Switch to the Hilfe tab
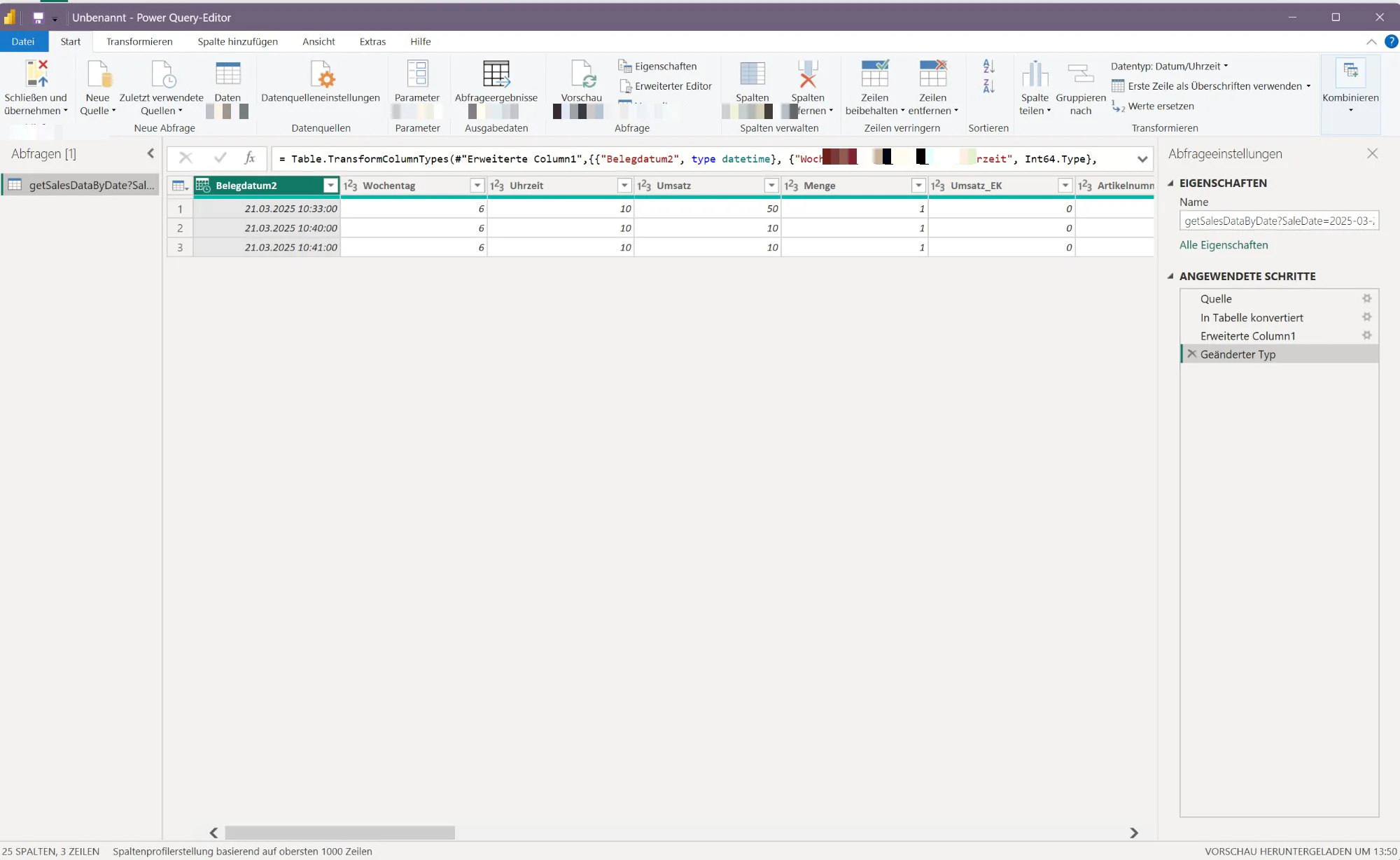 (x=421, y=41)
